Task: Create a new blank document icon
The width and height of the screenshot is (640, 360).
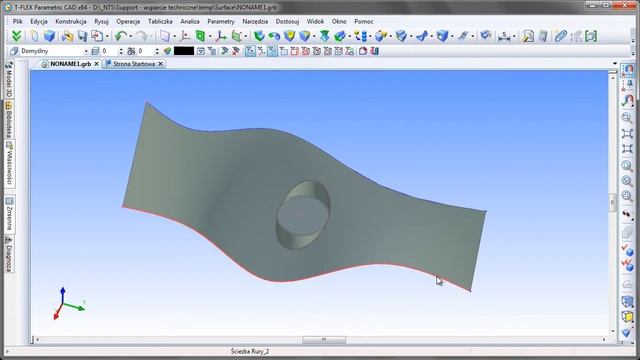Action: tap(34, 36)
